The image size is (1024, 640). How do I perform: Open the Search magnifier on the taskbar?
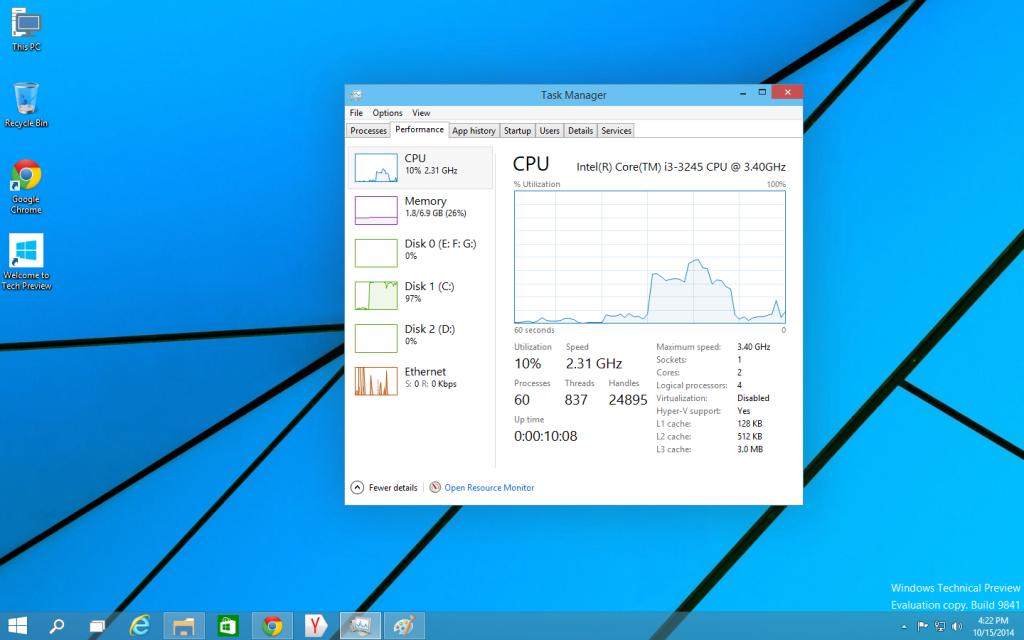(57, 626)
